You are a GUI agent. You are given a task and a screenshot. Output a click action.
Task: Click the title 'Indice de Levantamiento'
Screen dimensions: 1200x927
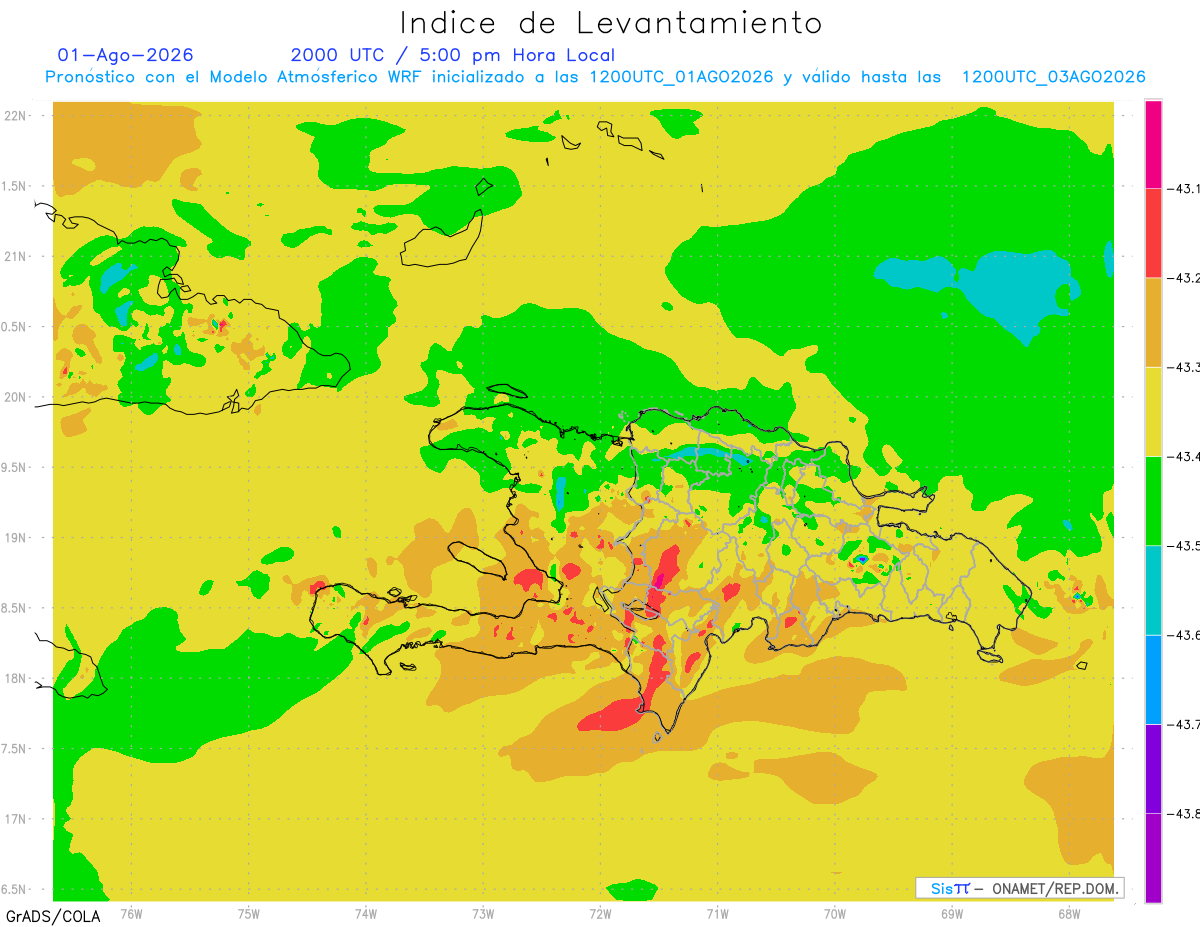coord(611,22)
